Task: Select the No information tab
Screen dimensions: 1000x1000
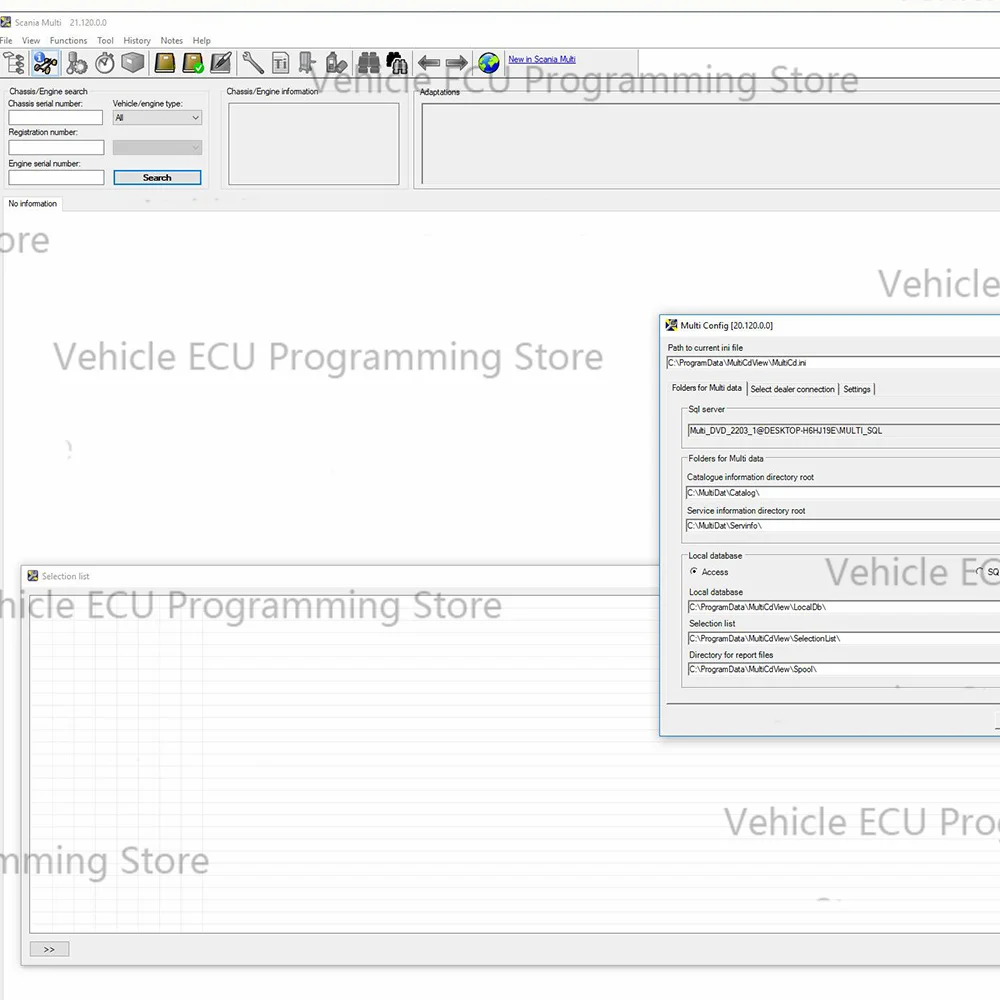Action: [x=33, y=203]
